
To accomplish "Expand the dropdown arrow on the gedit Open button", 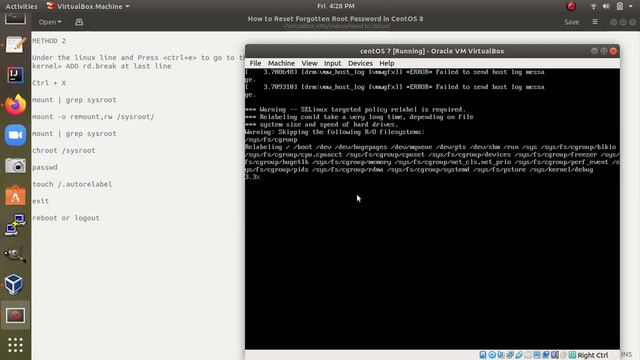I will pos(60,22).
